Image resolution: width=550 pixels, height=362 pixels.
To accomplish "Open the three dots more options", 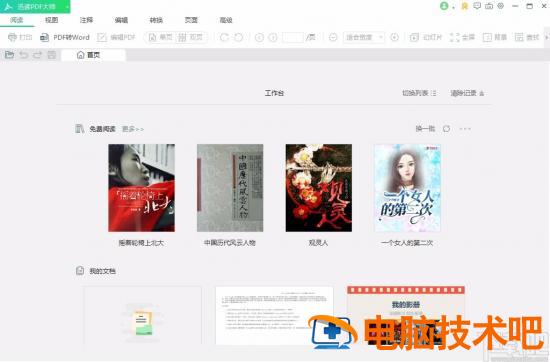I will [465, 129].
